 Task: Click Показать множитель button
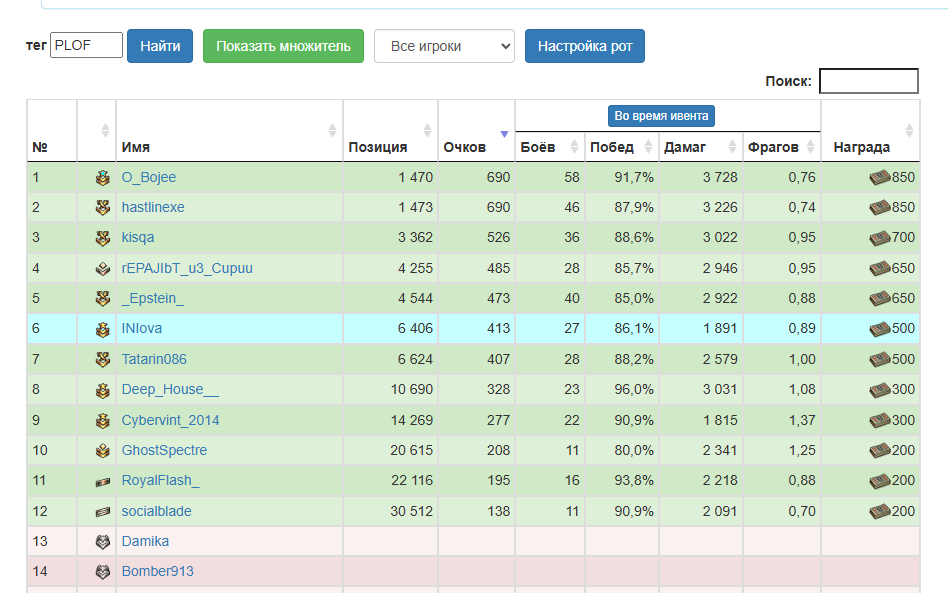click(284, 46)
